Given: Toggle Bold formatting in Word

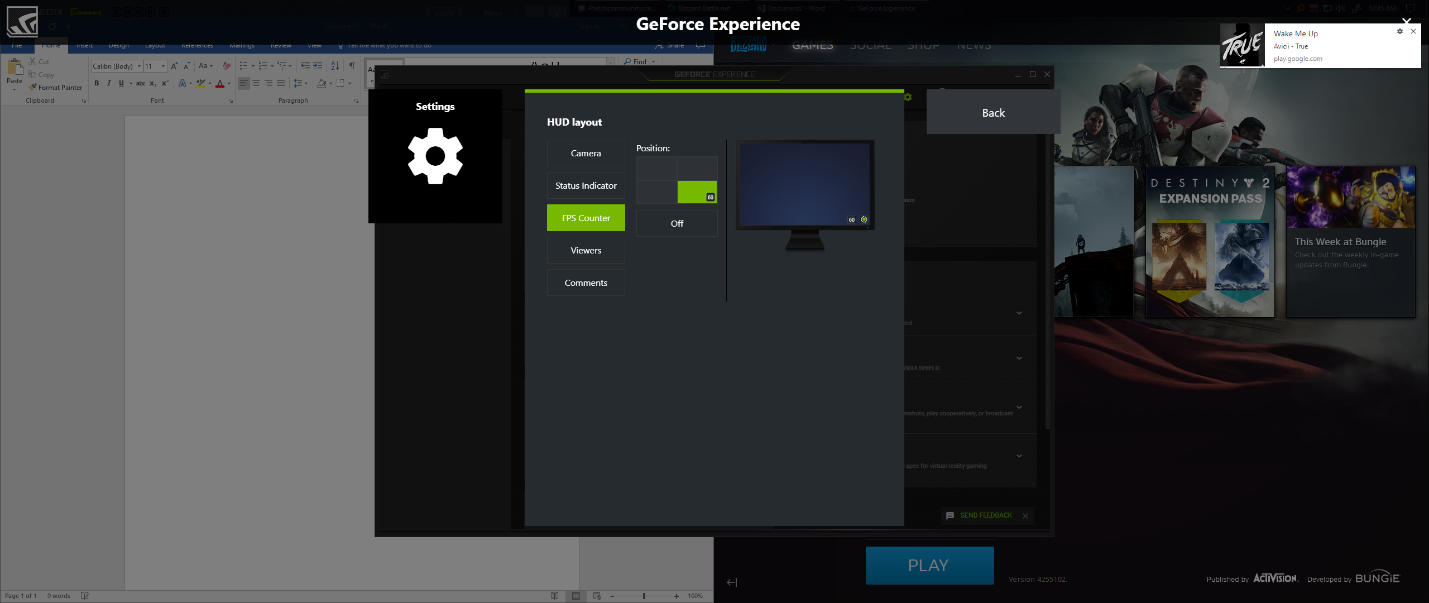Looking at the screenshot, I should pyautogui.click(x=97, y=83).
